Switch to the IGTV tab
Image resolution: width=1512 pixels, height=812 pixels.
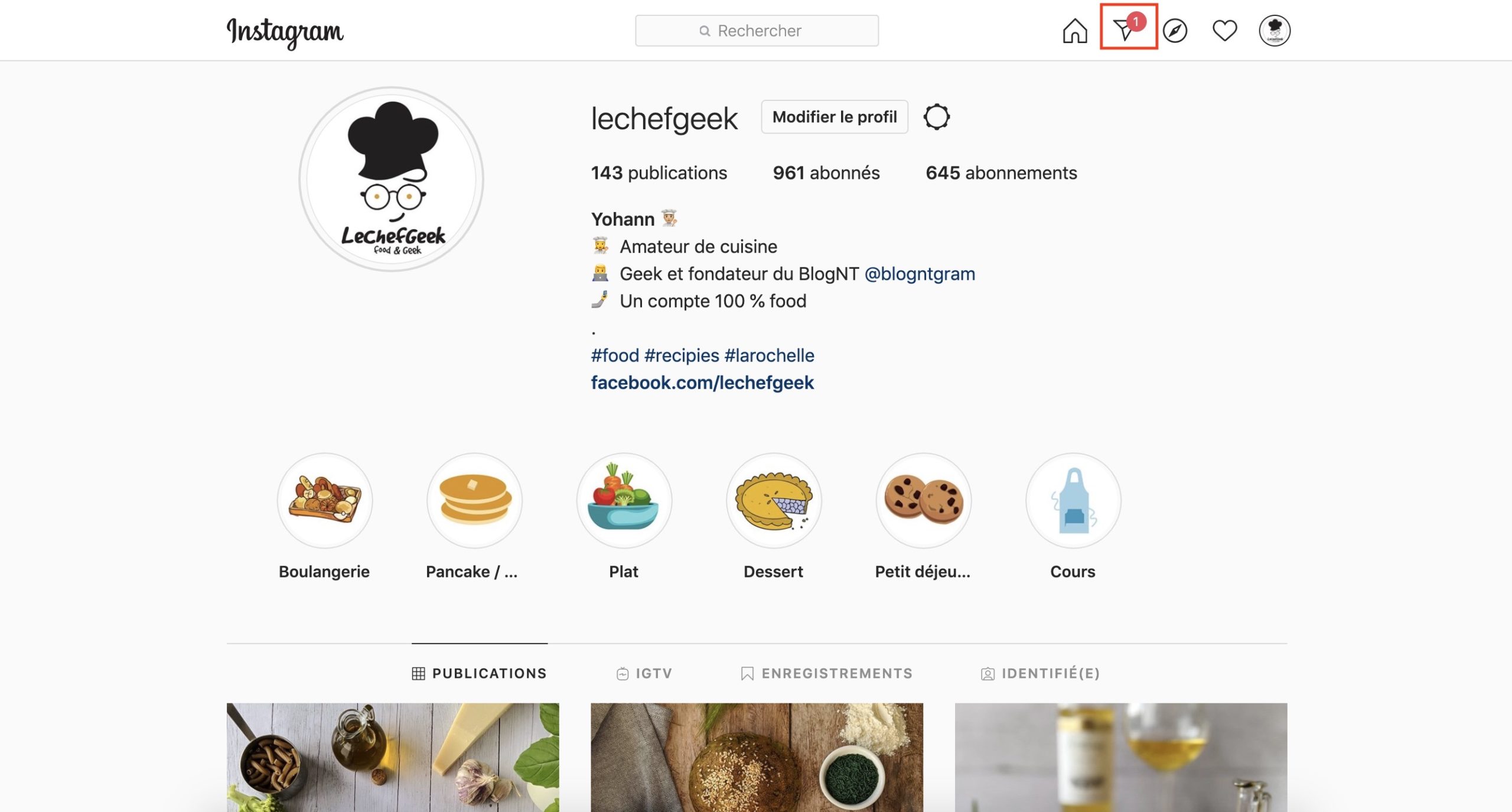[x=644, y=673]
